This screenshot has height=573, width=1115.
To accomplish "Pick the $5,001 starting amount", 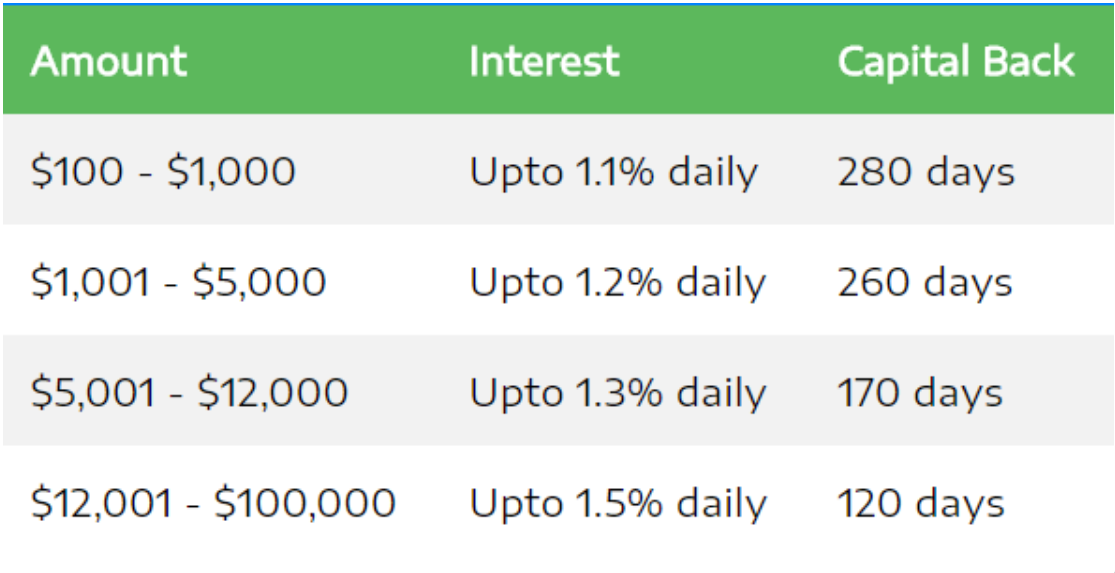I will click(x=93, y=392).
